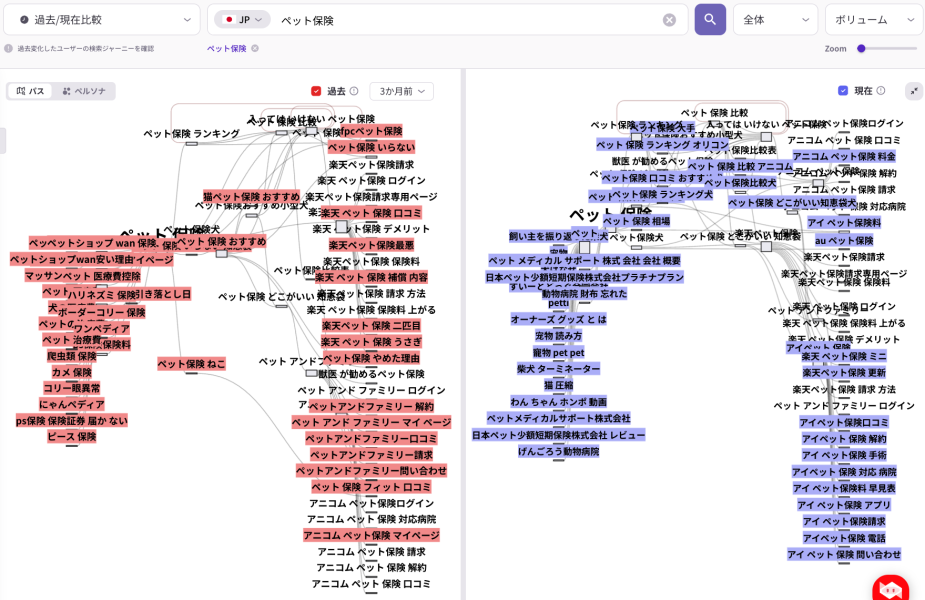This screenshot has height=600, width=925.
Task: Click the Zoom slider handle
Action: 861,48
